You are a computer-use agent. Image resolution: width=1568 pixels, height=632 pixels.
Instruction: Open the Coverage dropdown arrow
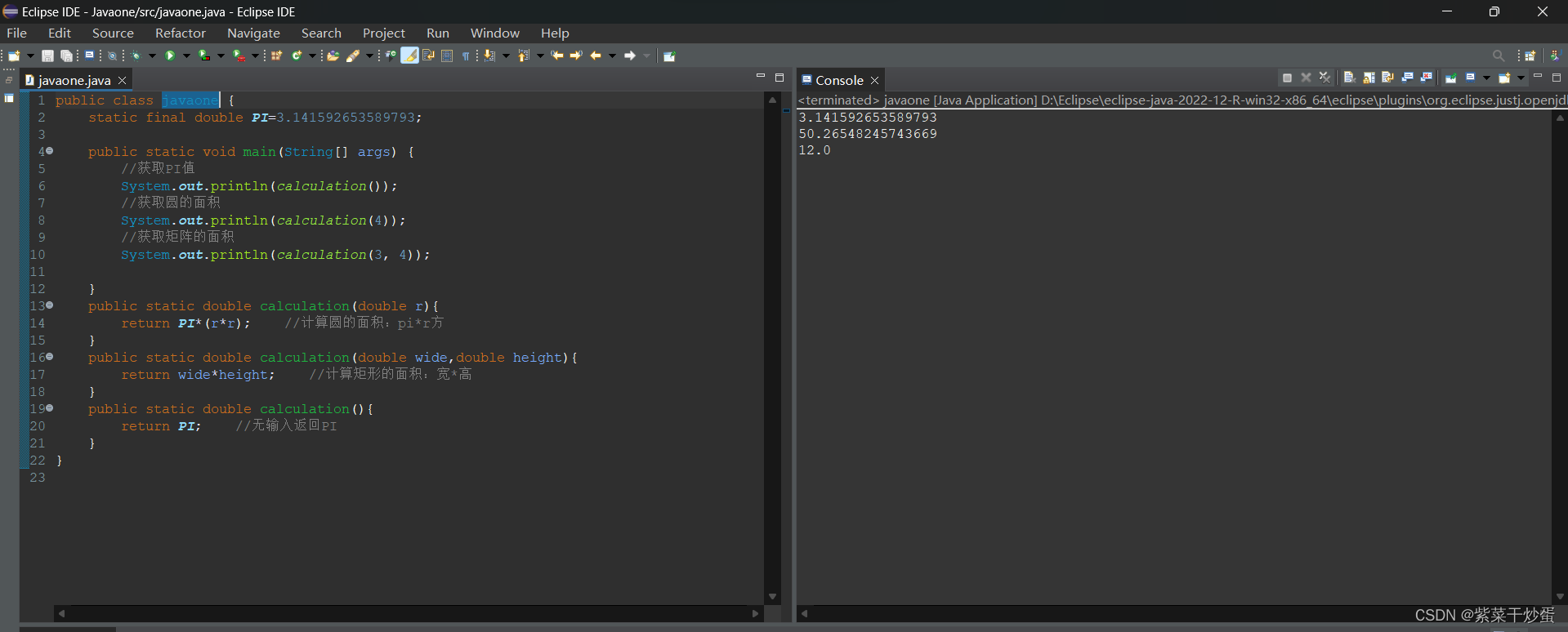(221, 56)
